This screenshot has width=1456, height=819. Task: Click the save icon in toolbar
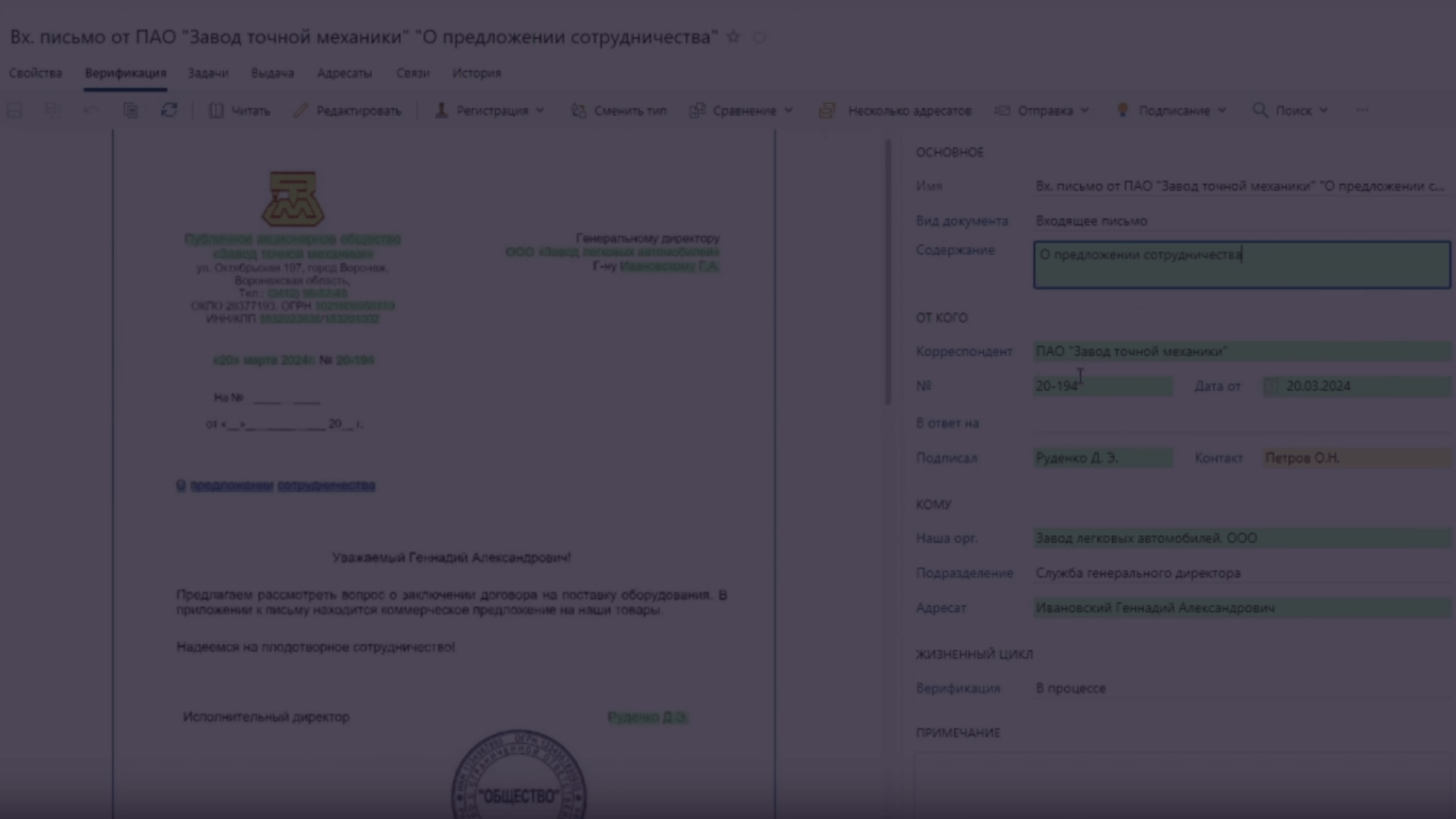14,111
